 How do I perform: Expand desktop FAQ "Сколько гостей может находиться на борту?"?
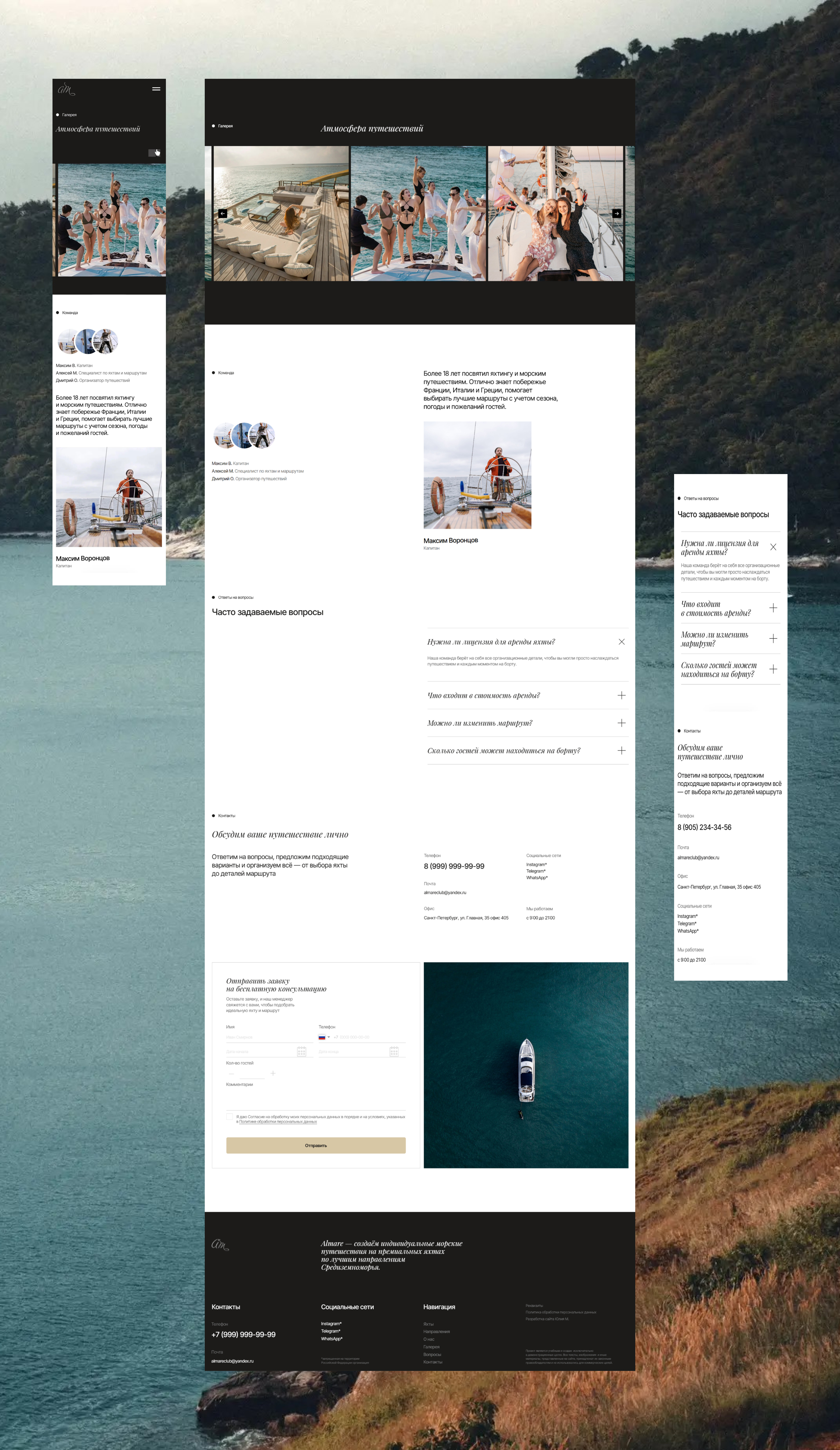point(622,750)
